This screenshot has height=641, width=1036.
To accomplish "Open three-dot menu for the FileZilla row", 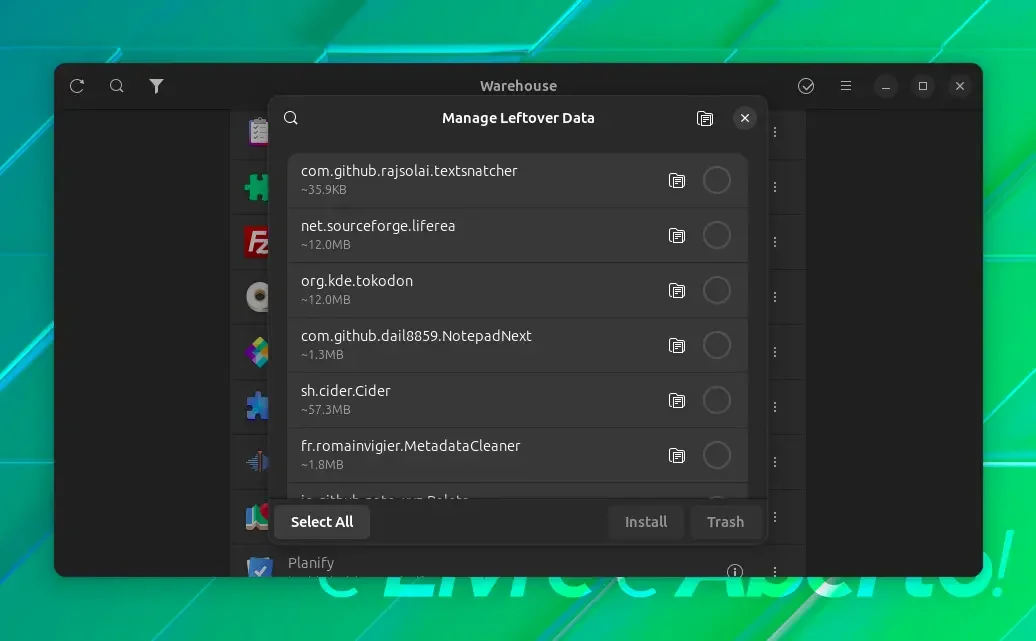I will pyautogui.click(x=775, y=242).
